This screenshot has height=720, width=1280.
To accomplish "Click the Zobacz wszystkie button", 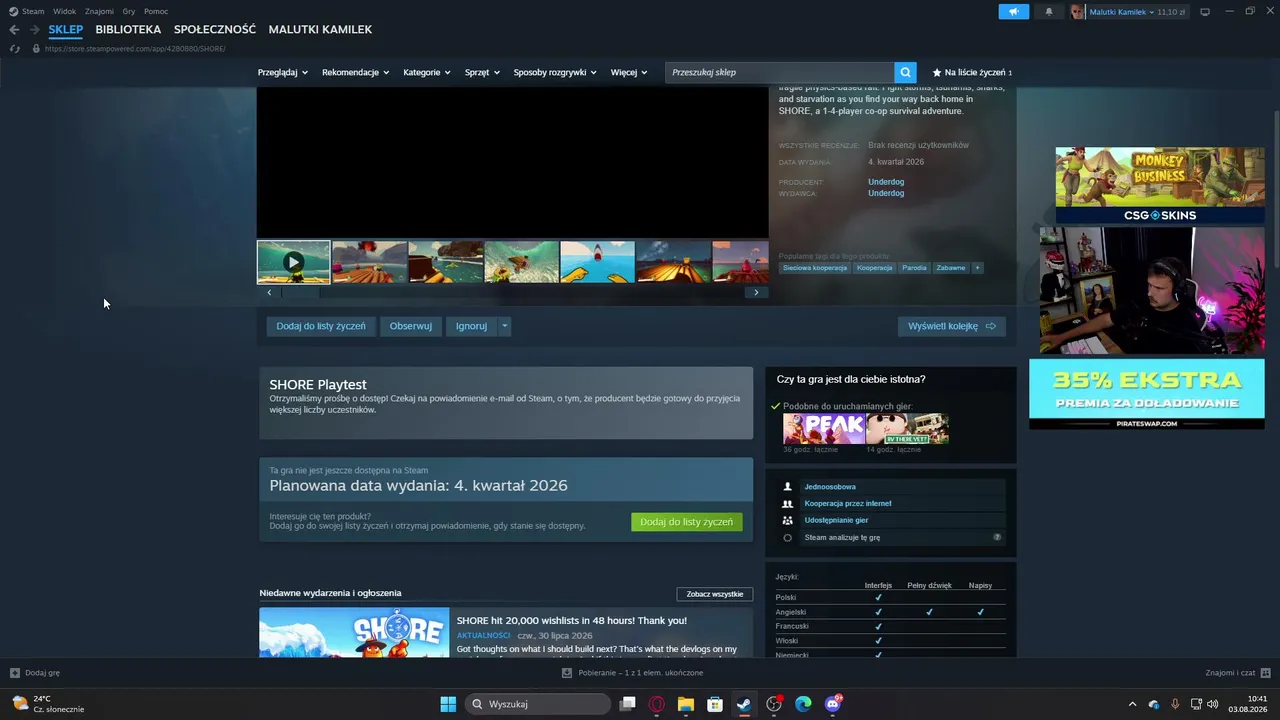I will 715,594.
